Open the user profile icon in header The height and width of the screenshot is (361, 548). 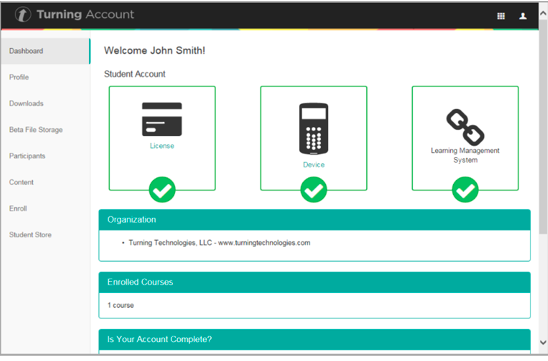click(523, 16)
